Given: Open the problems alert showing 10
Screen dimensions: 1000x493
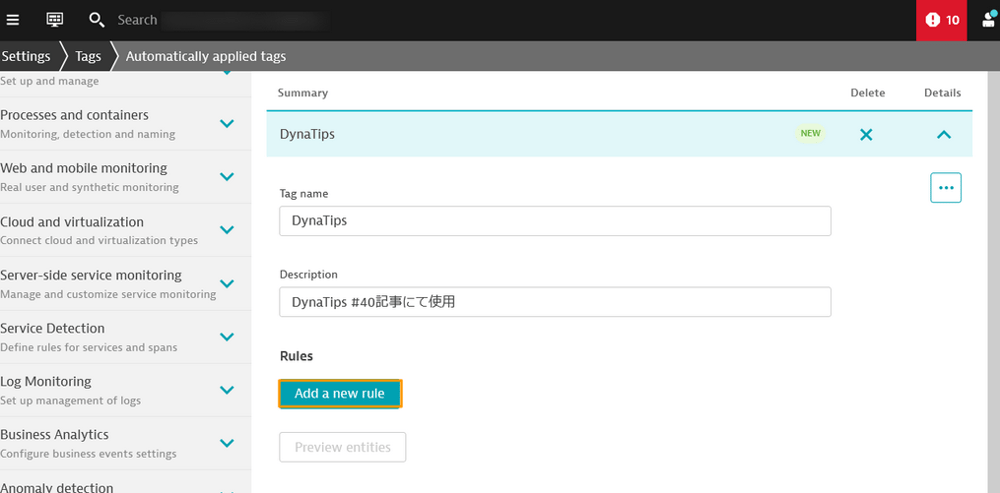Looking at the screenshot, I should point(941,20).
